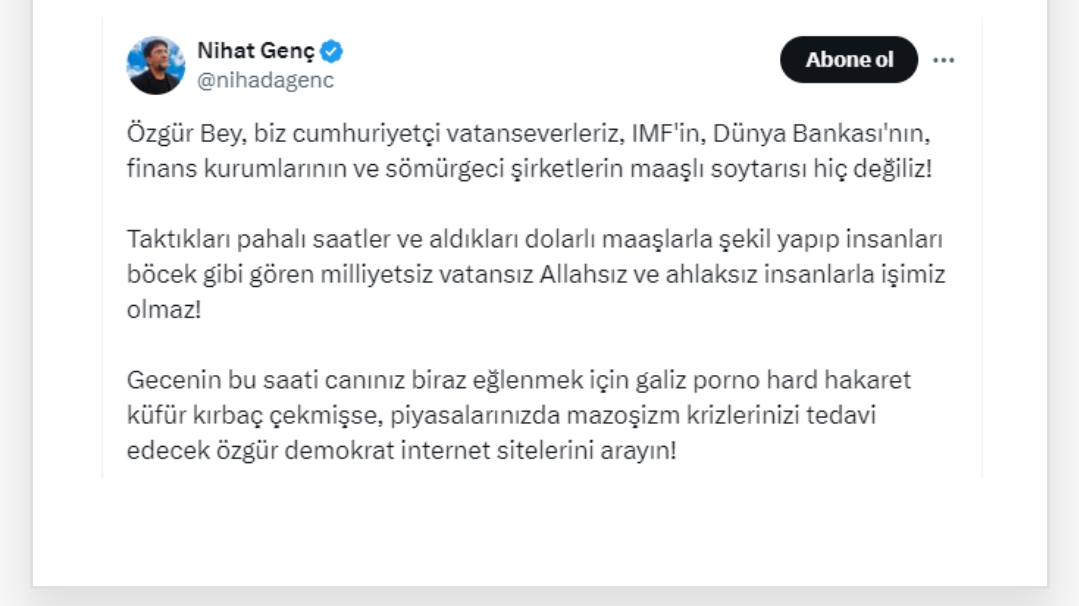Click the phrase "internet sitelerini arayın!"

pyautogui.click(x=539, y=451)
